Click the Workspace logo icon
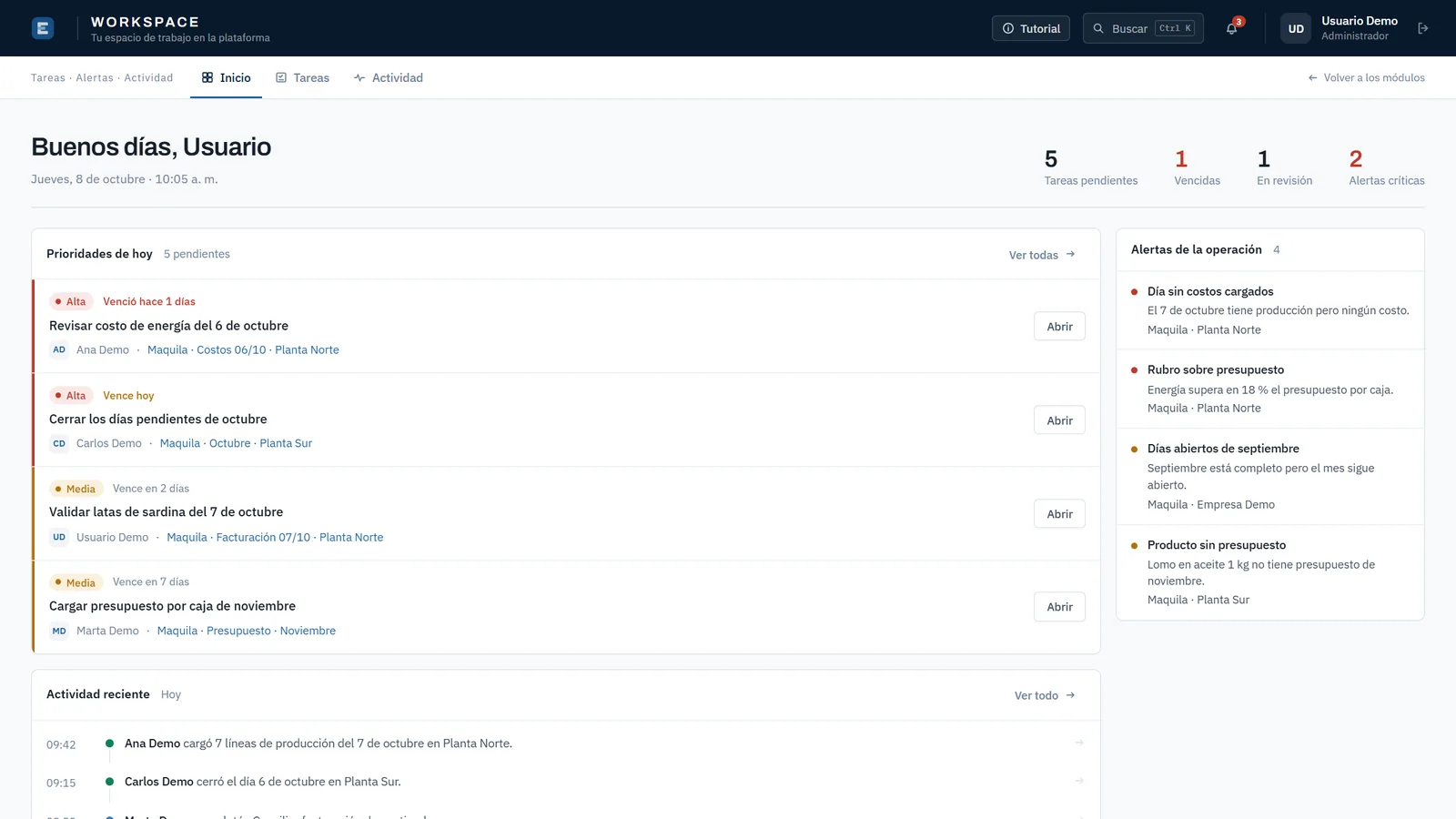This screenshot has width=1456, height=819. (43, 28)
